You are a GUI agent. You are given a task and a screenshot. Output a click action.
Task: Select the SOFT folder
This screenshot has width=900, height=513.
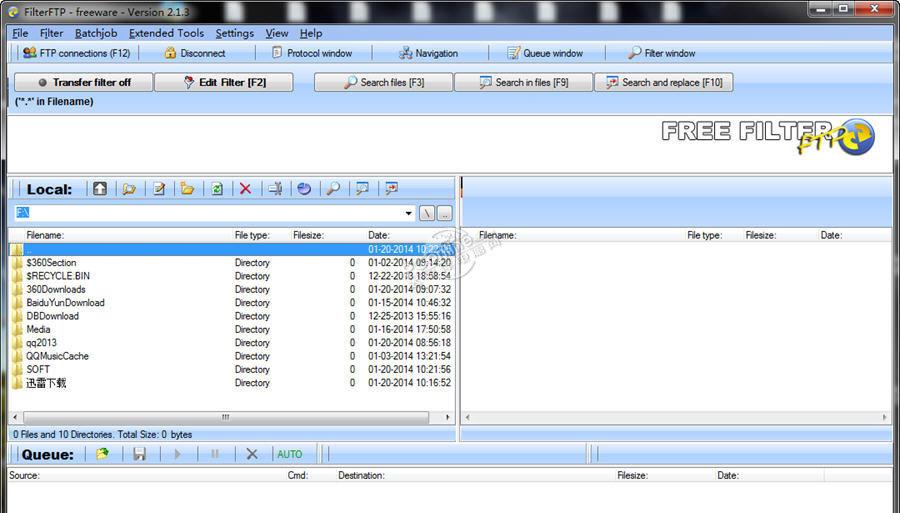point(38,369)
